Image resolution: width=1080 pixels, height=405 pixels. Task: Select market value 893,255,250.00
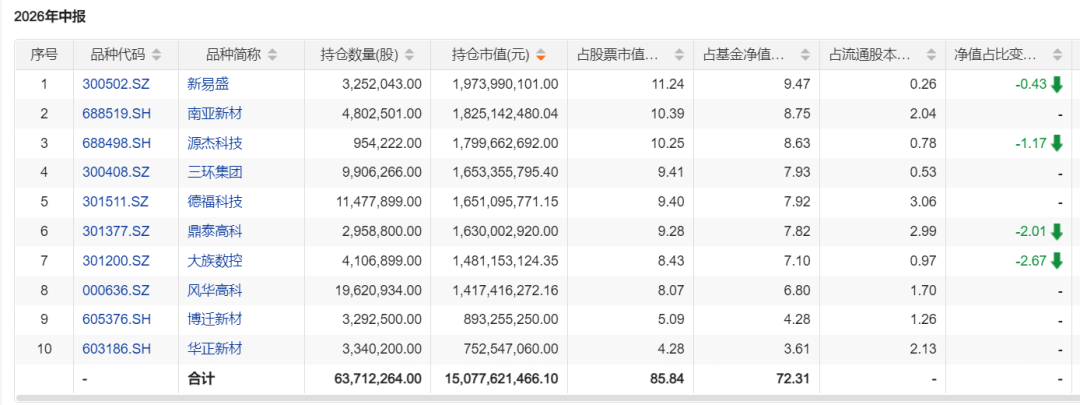pos(511,320)
